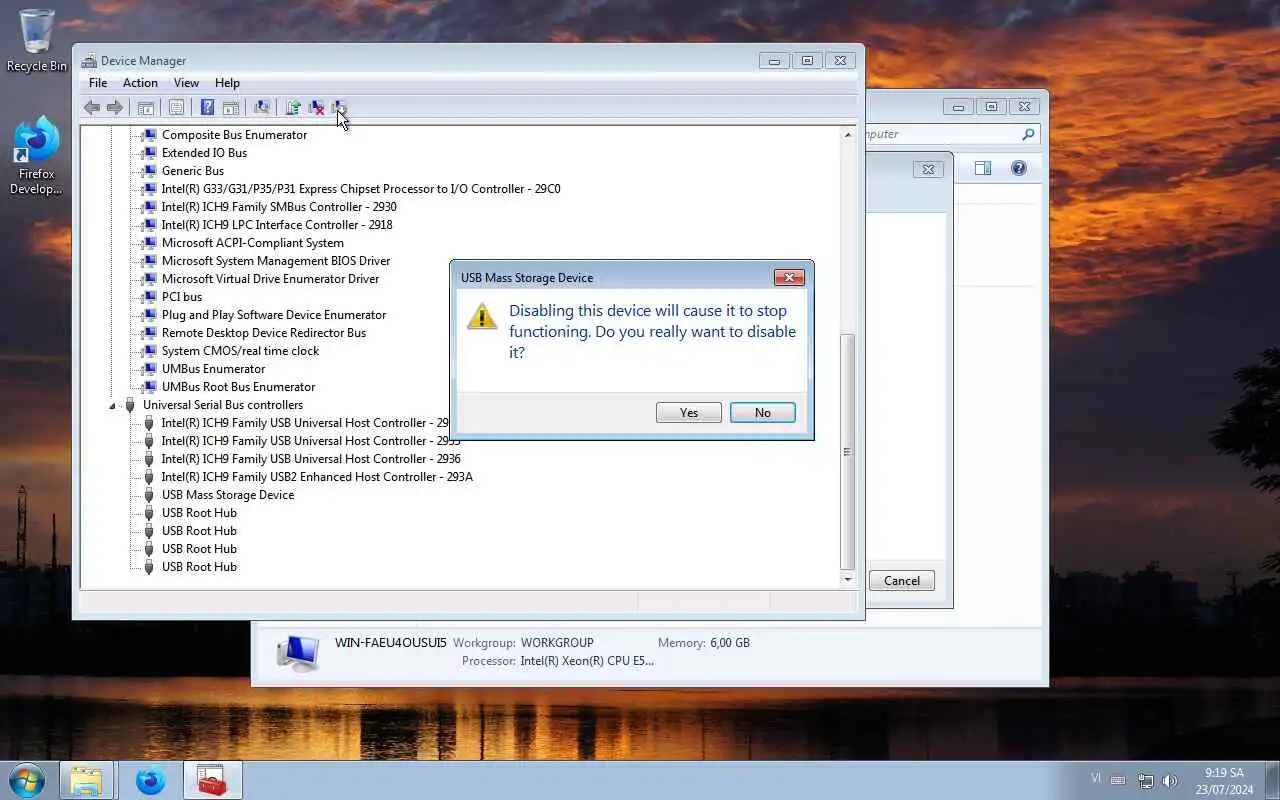1280x800 pixels.
Task: Open the Recycle Bin desktop icon
Action: (x=37, y=41)
